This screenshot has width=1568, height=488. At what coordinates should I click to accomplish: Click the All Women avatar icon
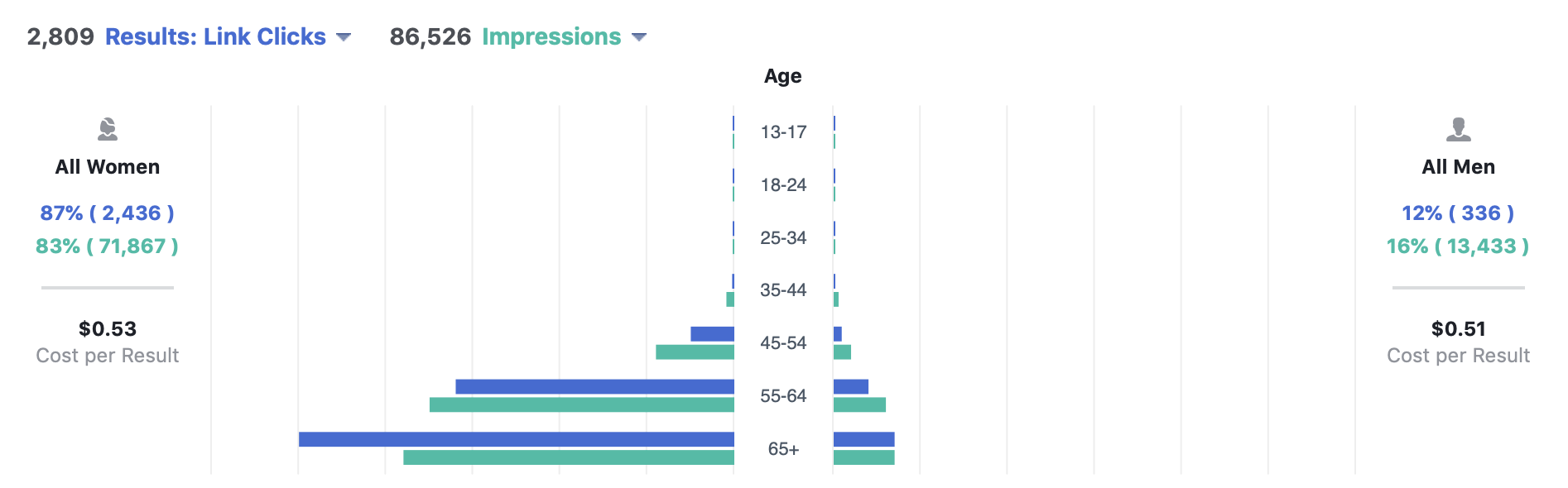(x=108, y=129)
